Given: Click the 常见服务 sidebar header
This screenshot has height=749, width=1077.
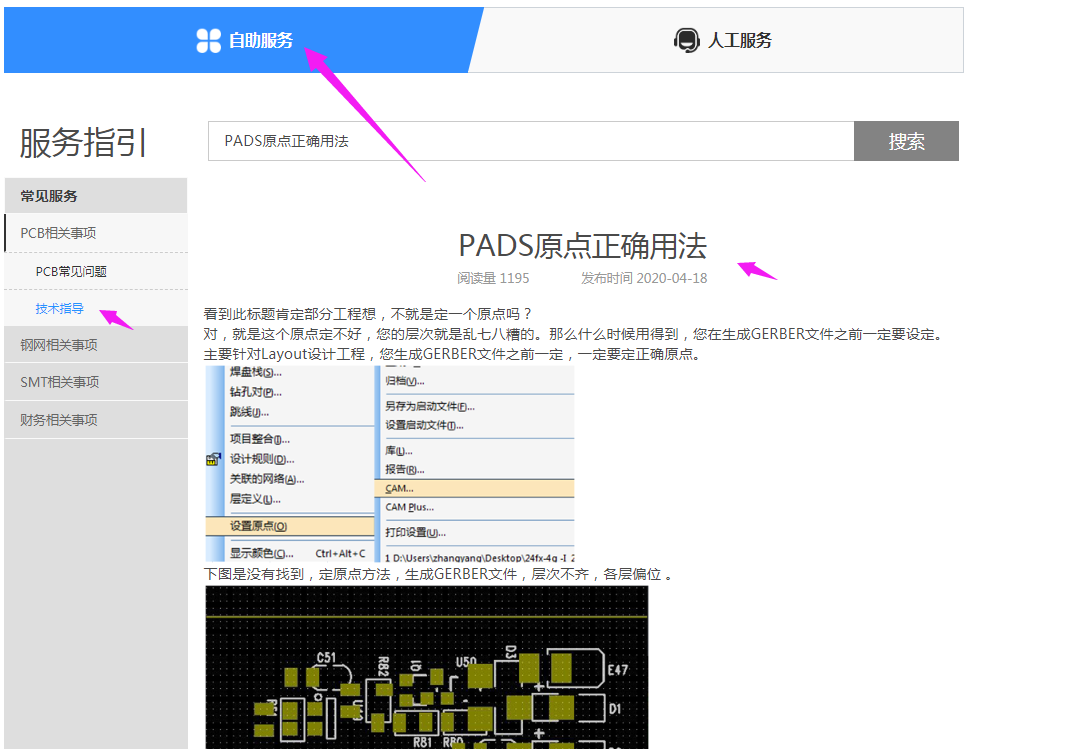Looking at the screenshot, I should tap(49, 196).
